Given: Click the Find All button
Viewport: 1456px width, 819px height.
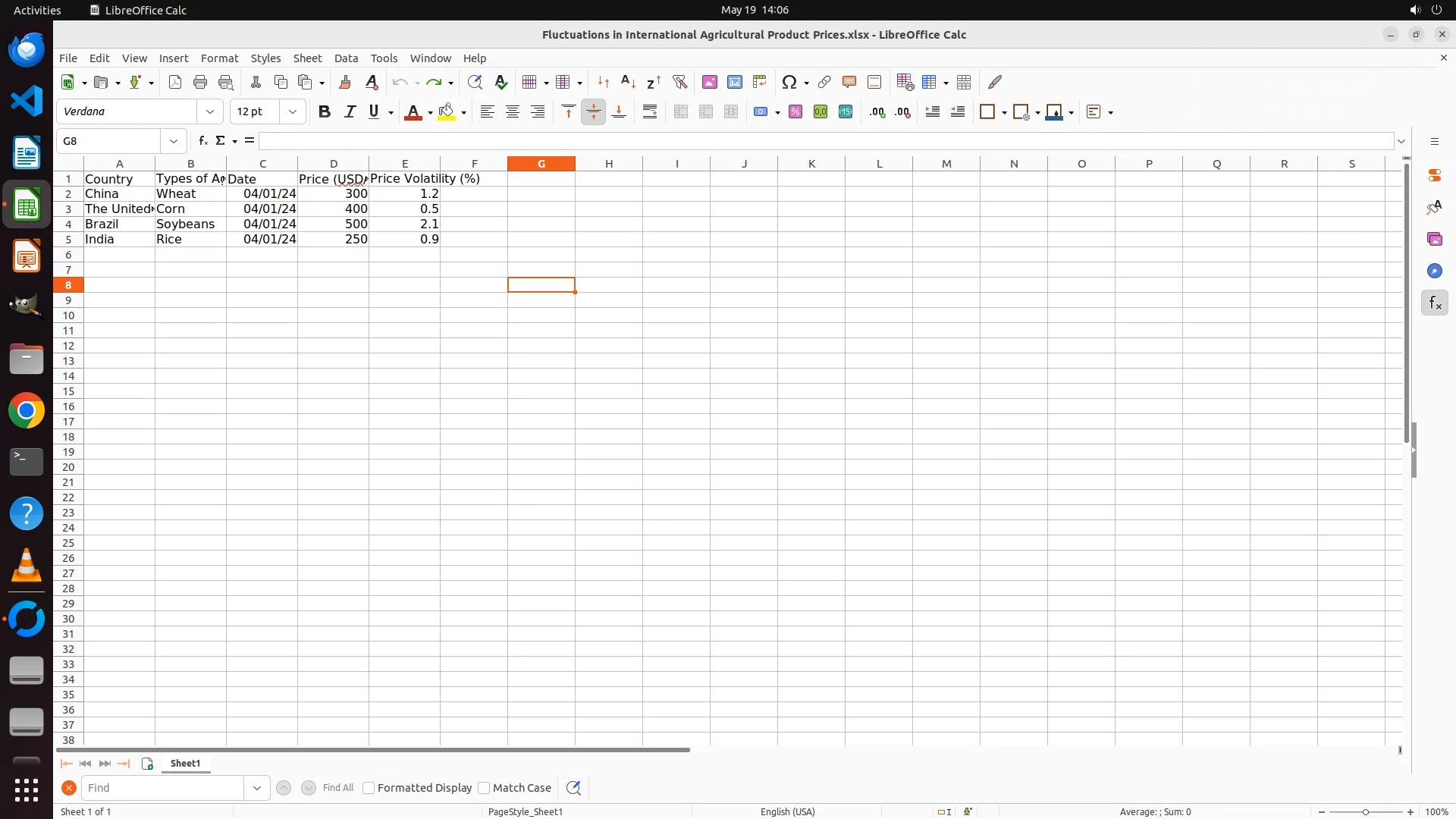Looking at the screenshot, I should 337,788.
